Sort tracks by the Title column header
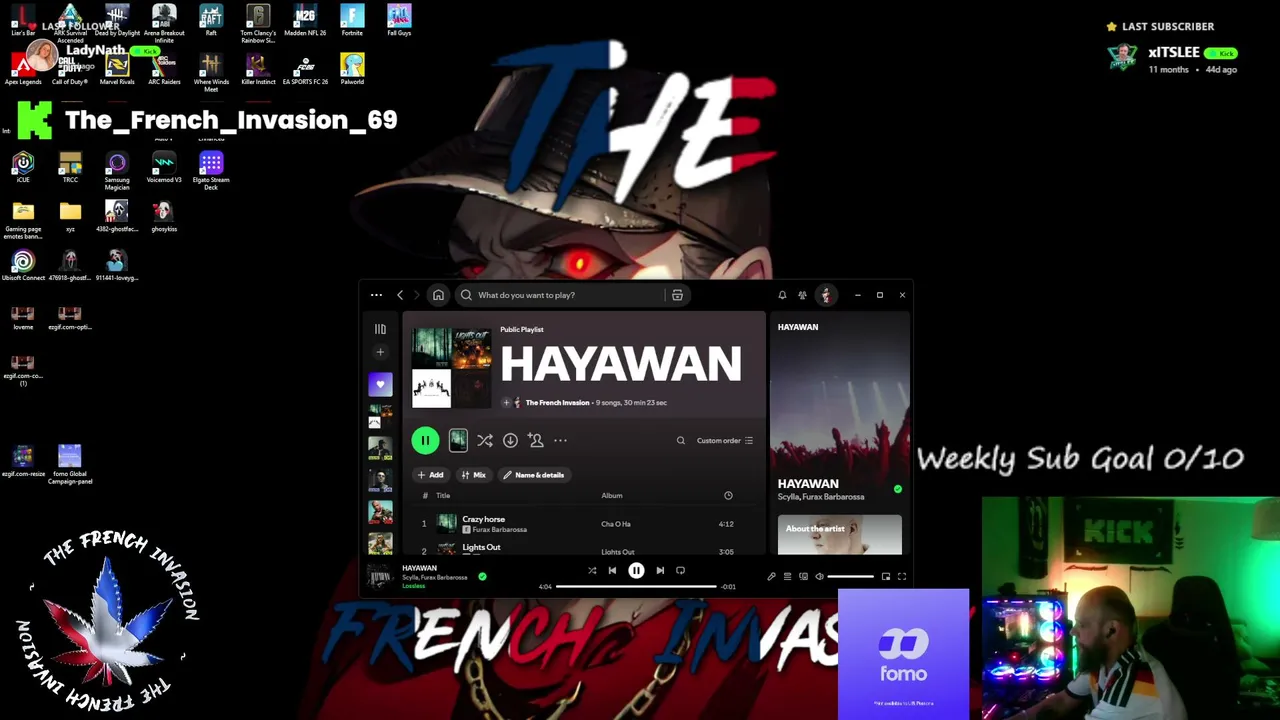The width and height of the screenshot is (1280, 720). click(443, 496)
